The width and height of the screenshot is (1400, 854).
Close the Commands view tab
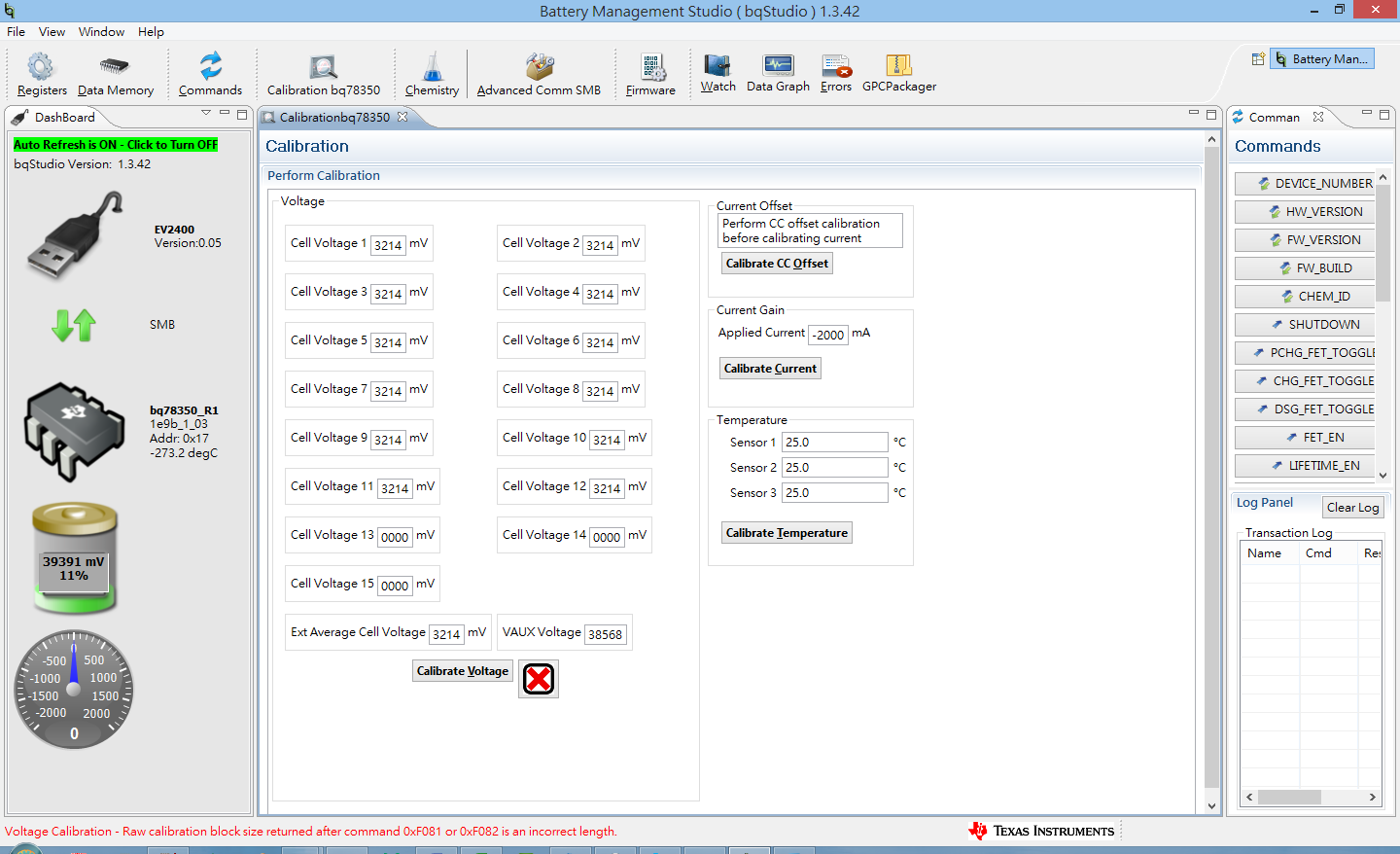point(1318,117)
